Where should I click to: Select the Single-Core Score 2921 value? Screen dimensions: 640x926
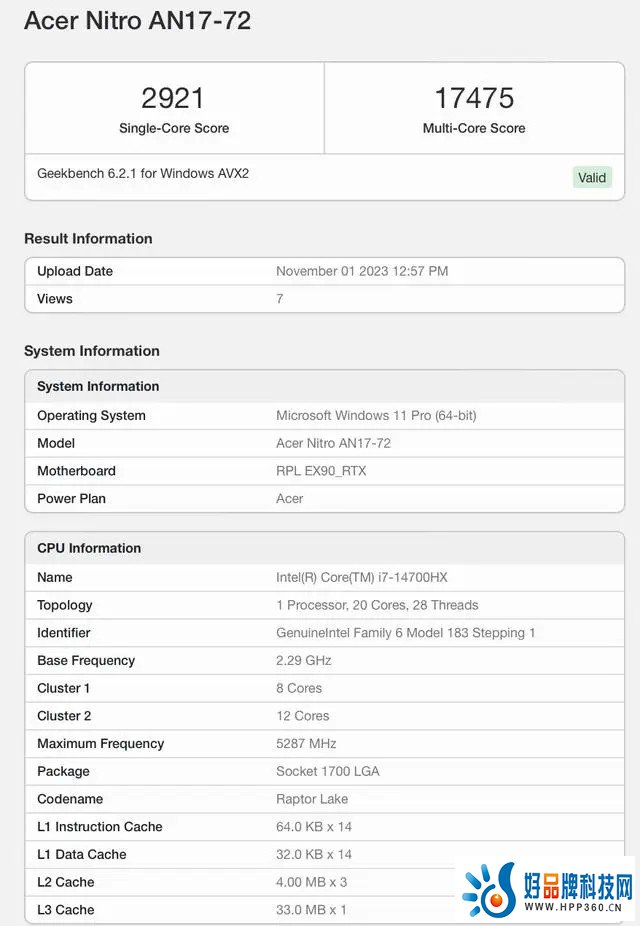click(173, 98)
